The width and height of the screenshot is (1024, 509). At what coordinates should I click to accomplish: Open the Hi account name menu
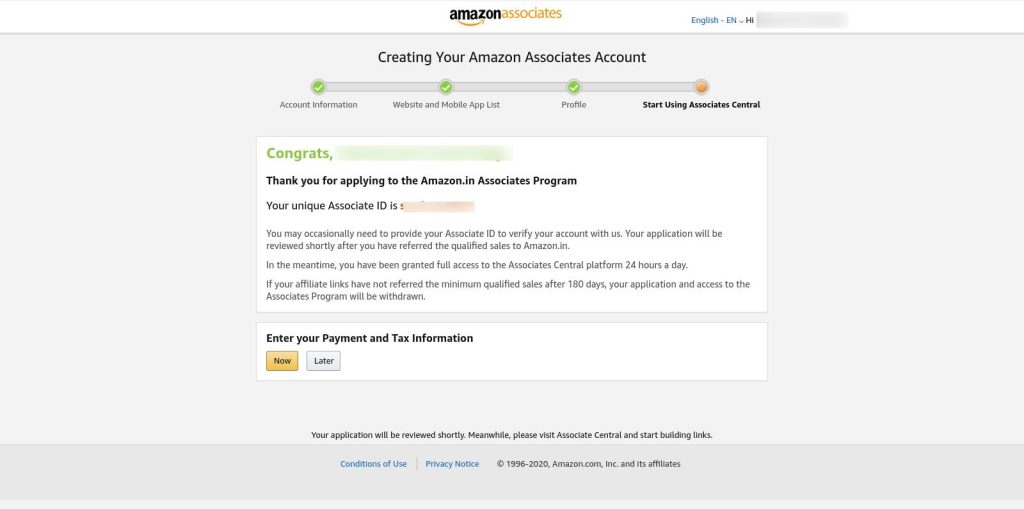point(797,20)
